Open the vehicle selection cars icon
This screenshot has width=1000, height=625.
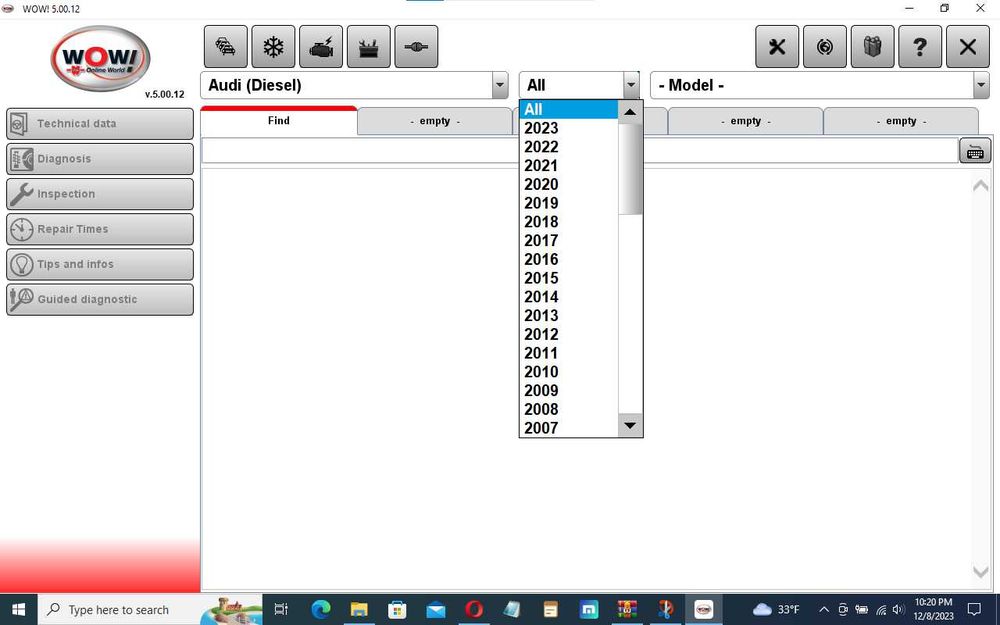coord(226,47)
